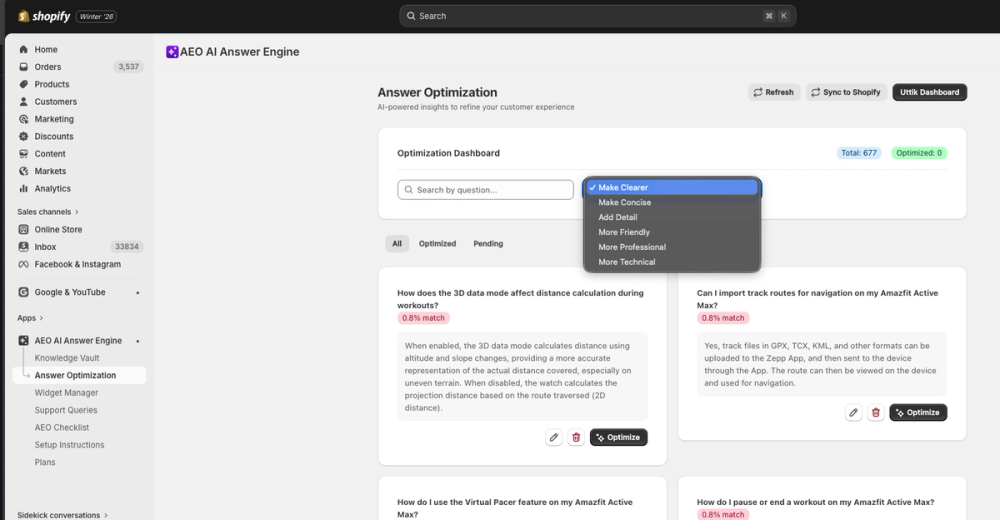The width and height of the screenshot is (1000, 520).
Task: Click the 33834 Inbox count badge
Action: tap(126, 246)
